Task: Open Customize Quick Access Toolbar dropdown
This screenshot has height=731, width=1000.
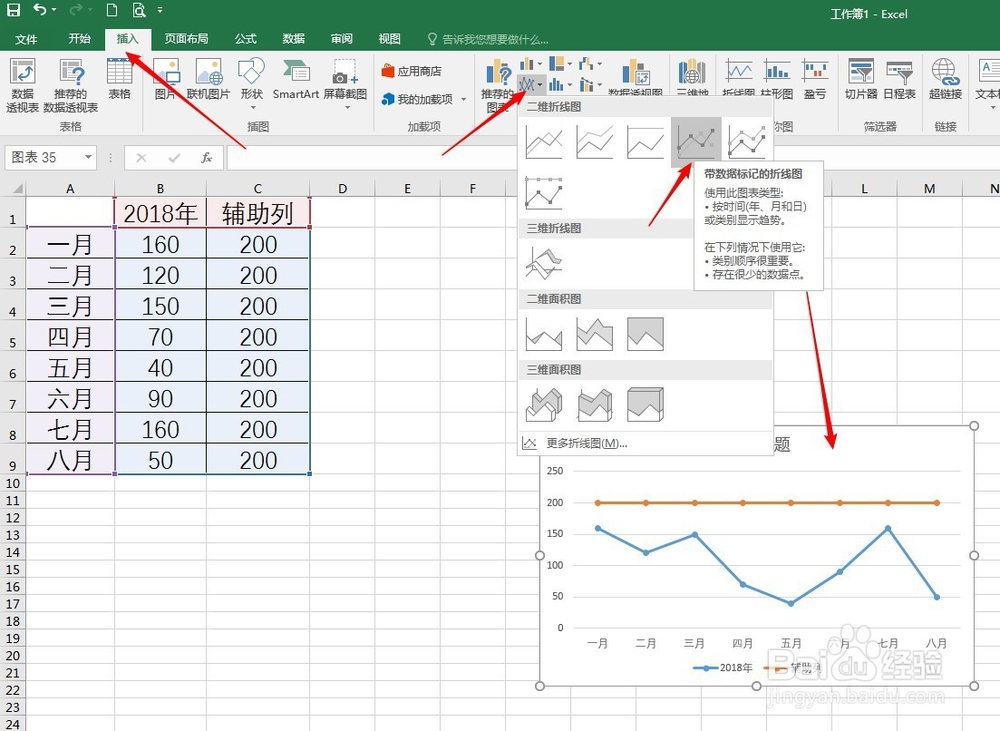Action: point(159,10)
